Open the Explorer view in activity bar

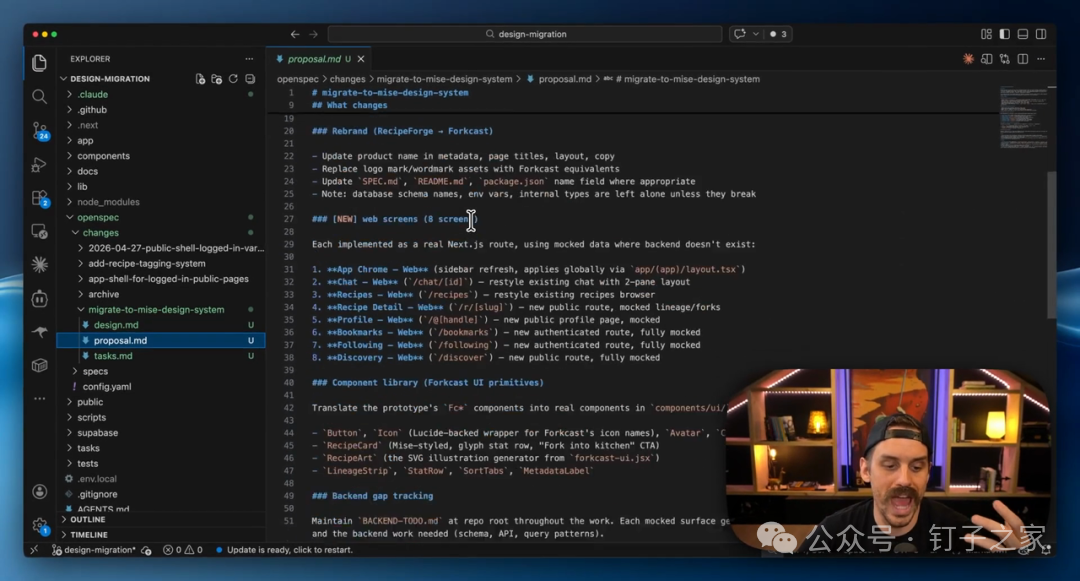pyautogui.click(x=39, y=63)
